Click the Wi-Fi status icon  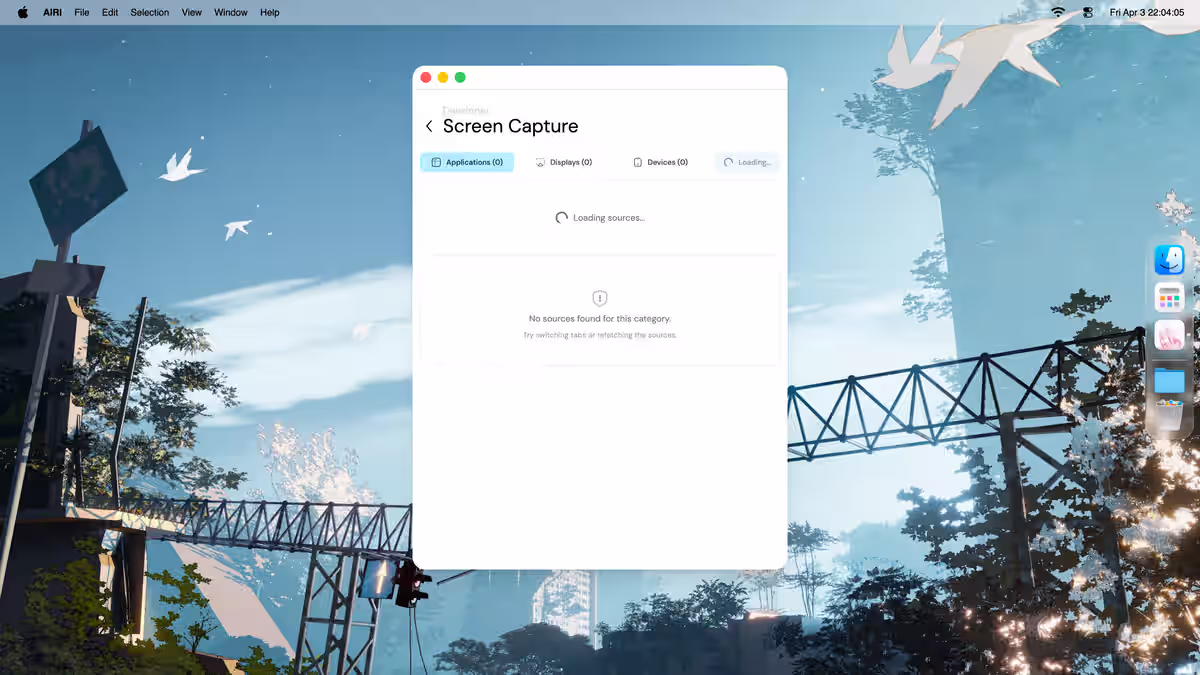[x=1058, y=12]
